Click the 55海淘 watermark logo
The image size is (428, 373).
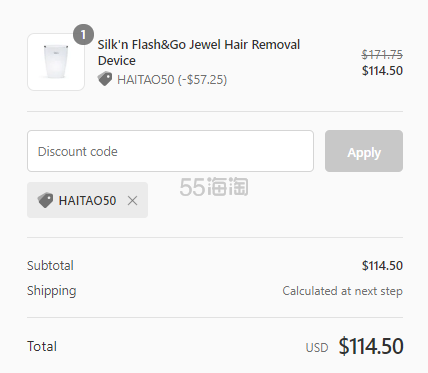[x=214, y=187]
